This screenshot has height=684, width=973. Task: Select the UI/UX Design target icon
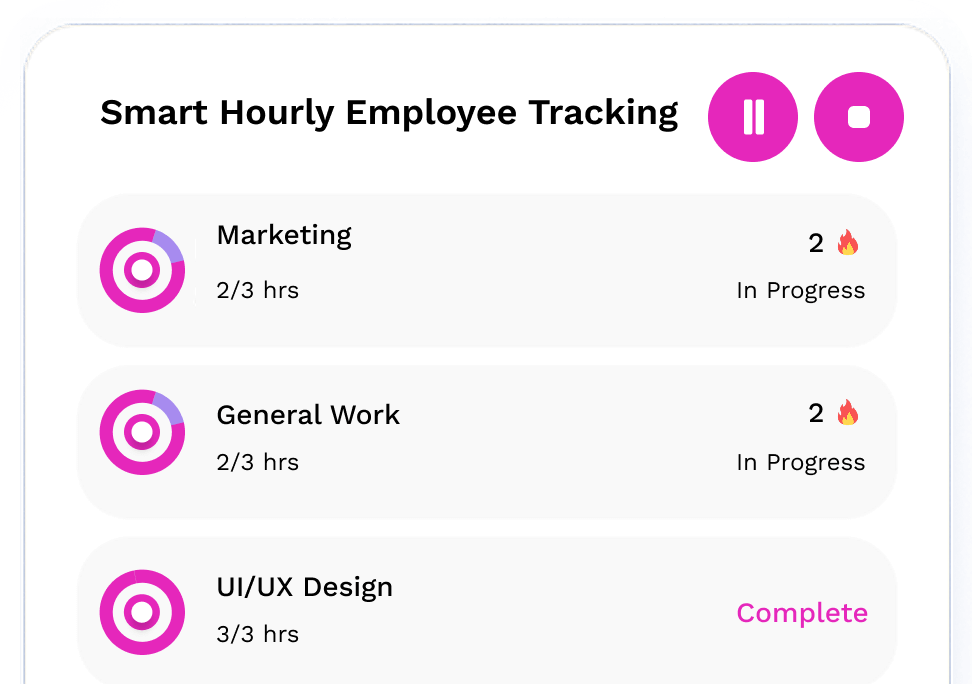pyautogui.click(x=142, y=612)
